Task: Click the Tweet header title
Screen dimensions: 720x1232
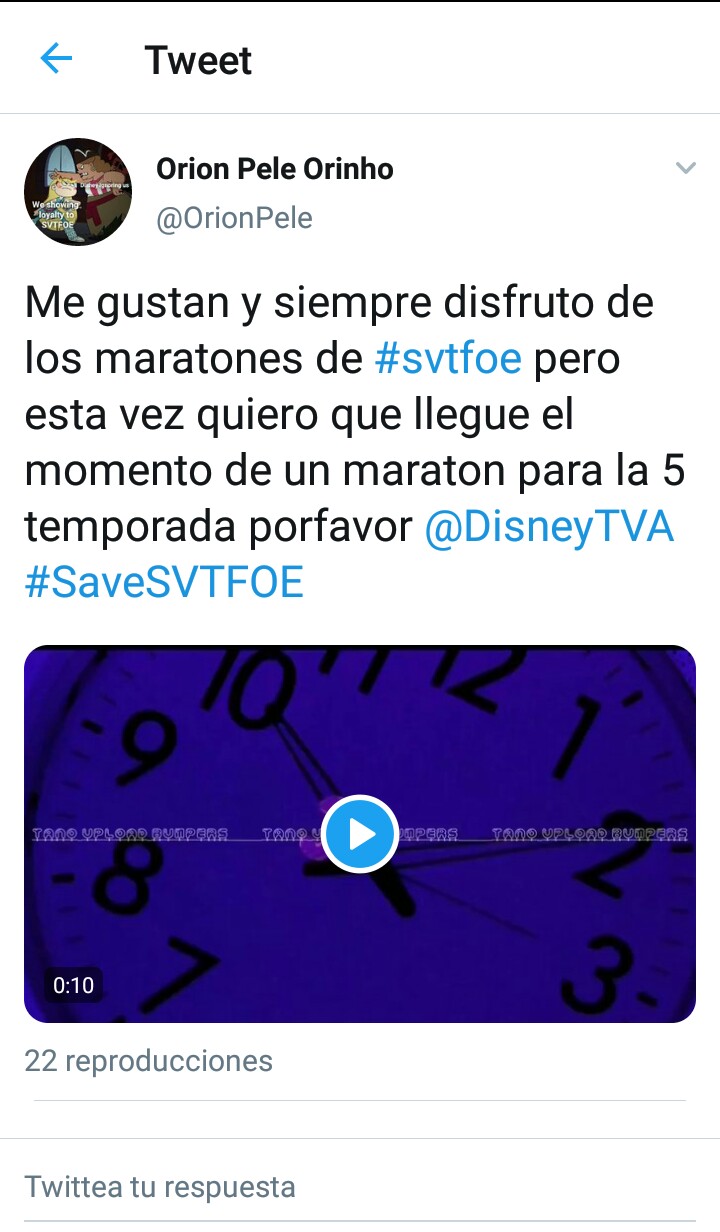Action: 198,60
